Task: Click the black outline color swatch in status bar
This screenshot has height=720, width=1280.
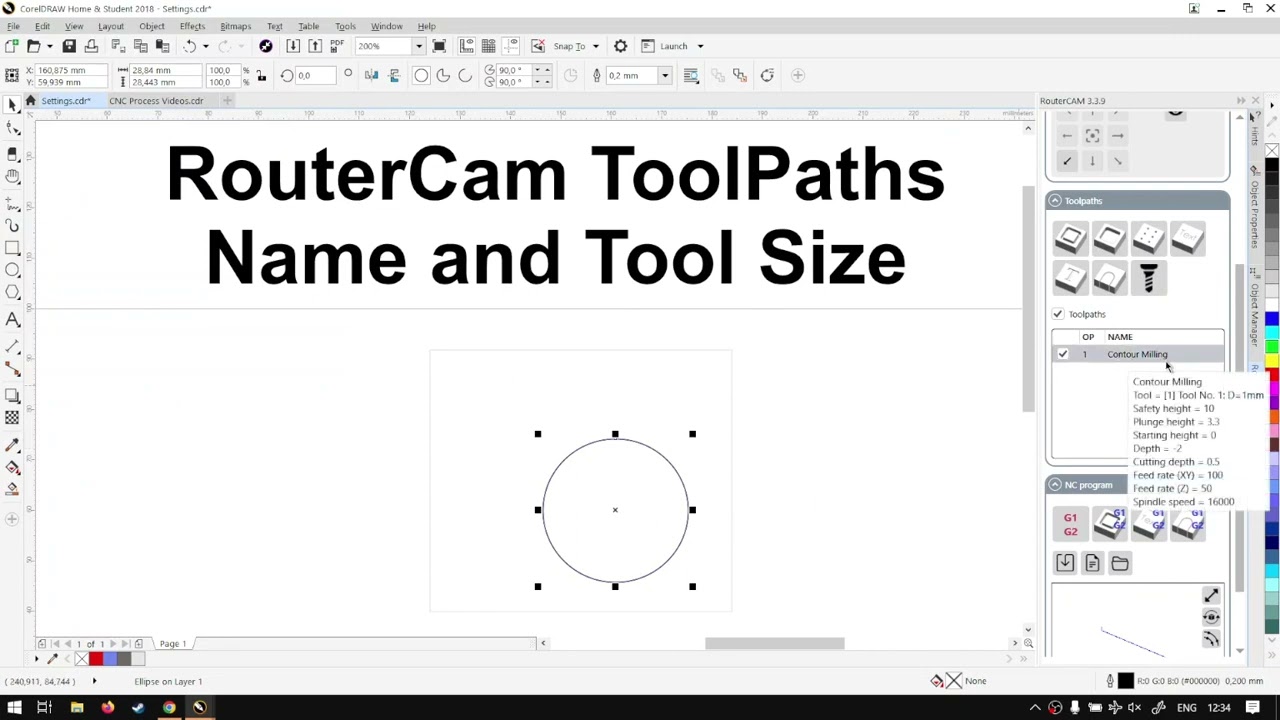Action: coord(1126,681)
